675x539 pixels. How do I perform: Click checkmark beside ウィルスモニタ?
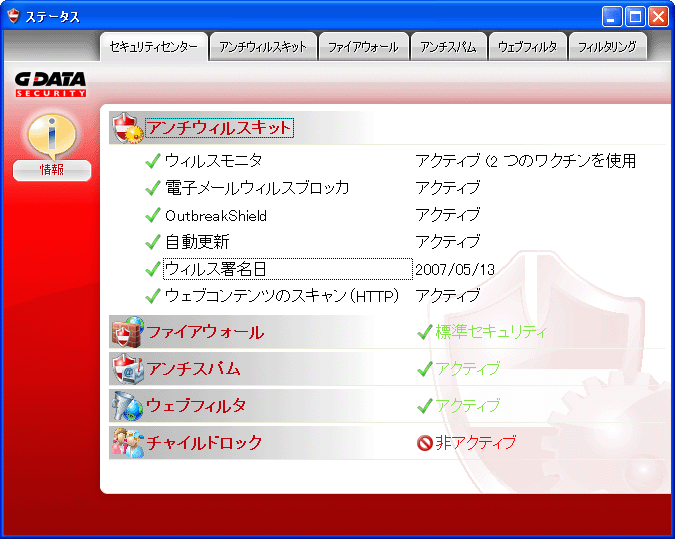click(x=153, y=161)
